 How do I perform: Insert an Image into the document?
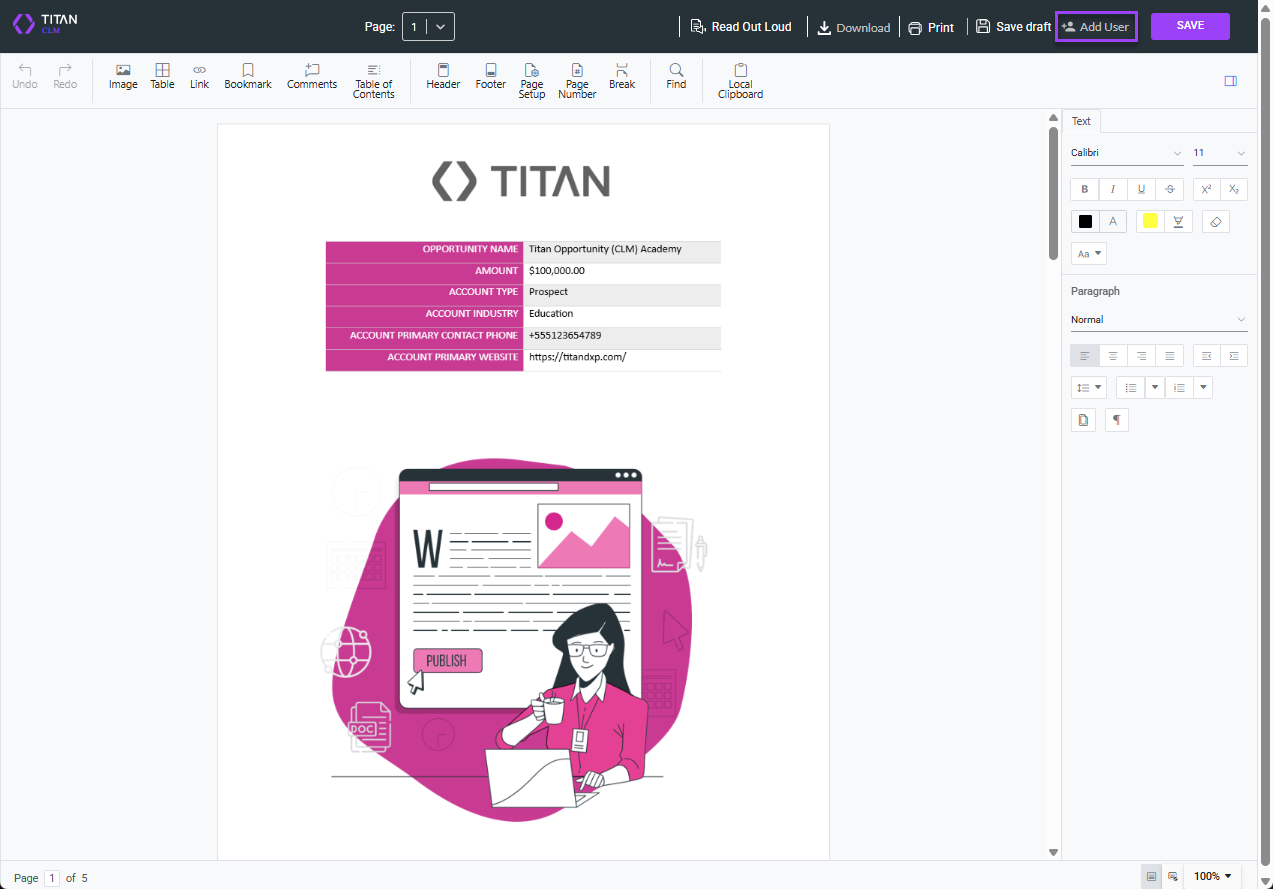coord(122,76)
